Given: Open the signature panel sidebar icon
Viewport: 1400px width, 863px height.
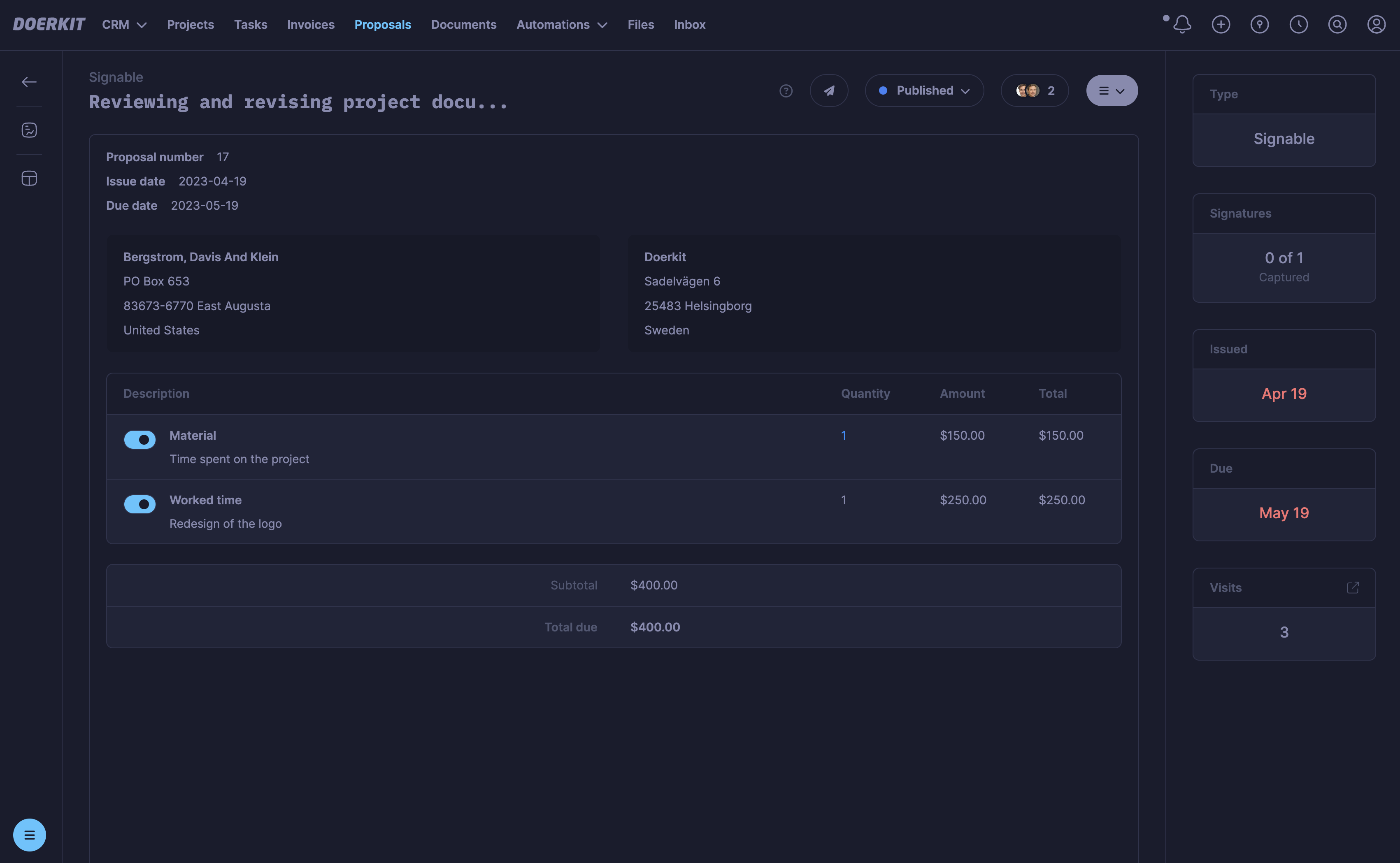Looking at the screenshot, I should tap(29, 130).
